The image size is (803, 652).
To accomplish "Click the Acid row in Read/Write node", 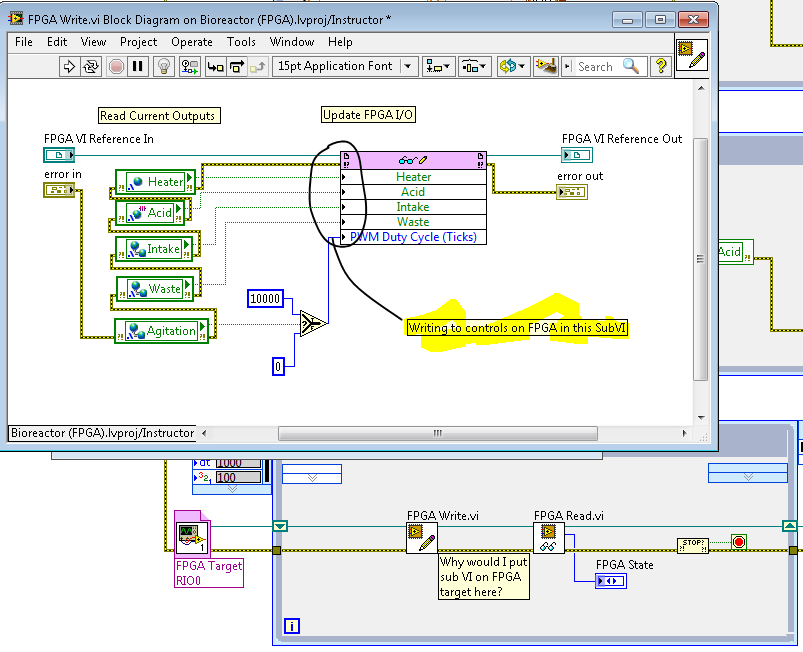I will [413, 192].
